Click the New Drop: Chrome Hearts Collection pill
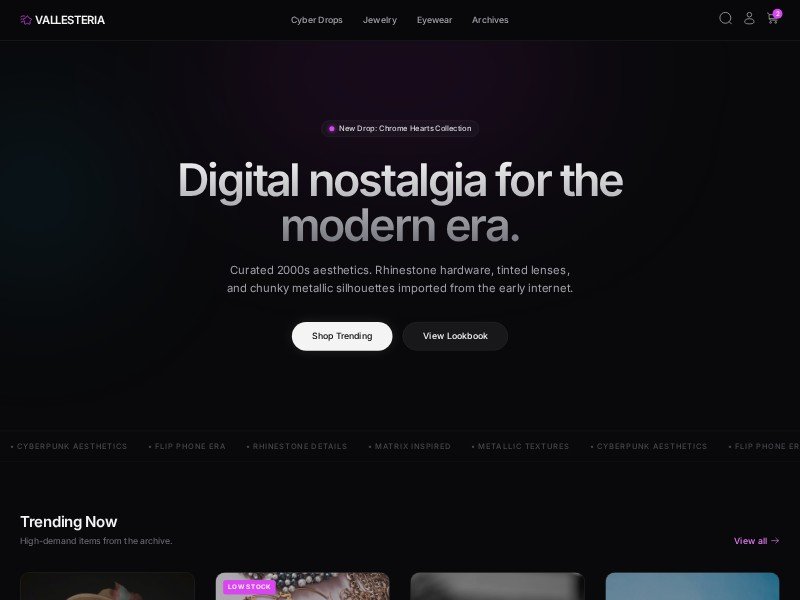 (x=400, y=129)
